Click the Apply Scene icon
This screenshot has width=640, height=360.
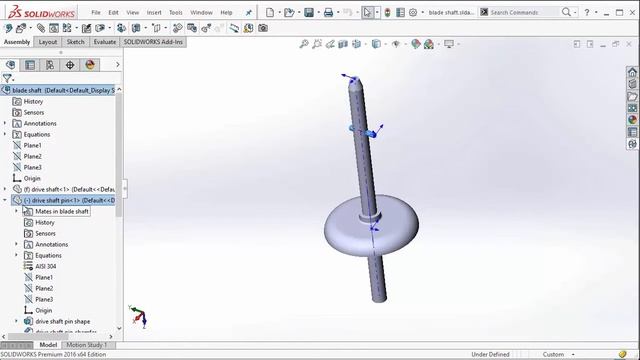click(x=429, y=44)
